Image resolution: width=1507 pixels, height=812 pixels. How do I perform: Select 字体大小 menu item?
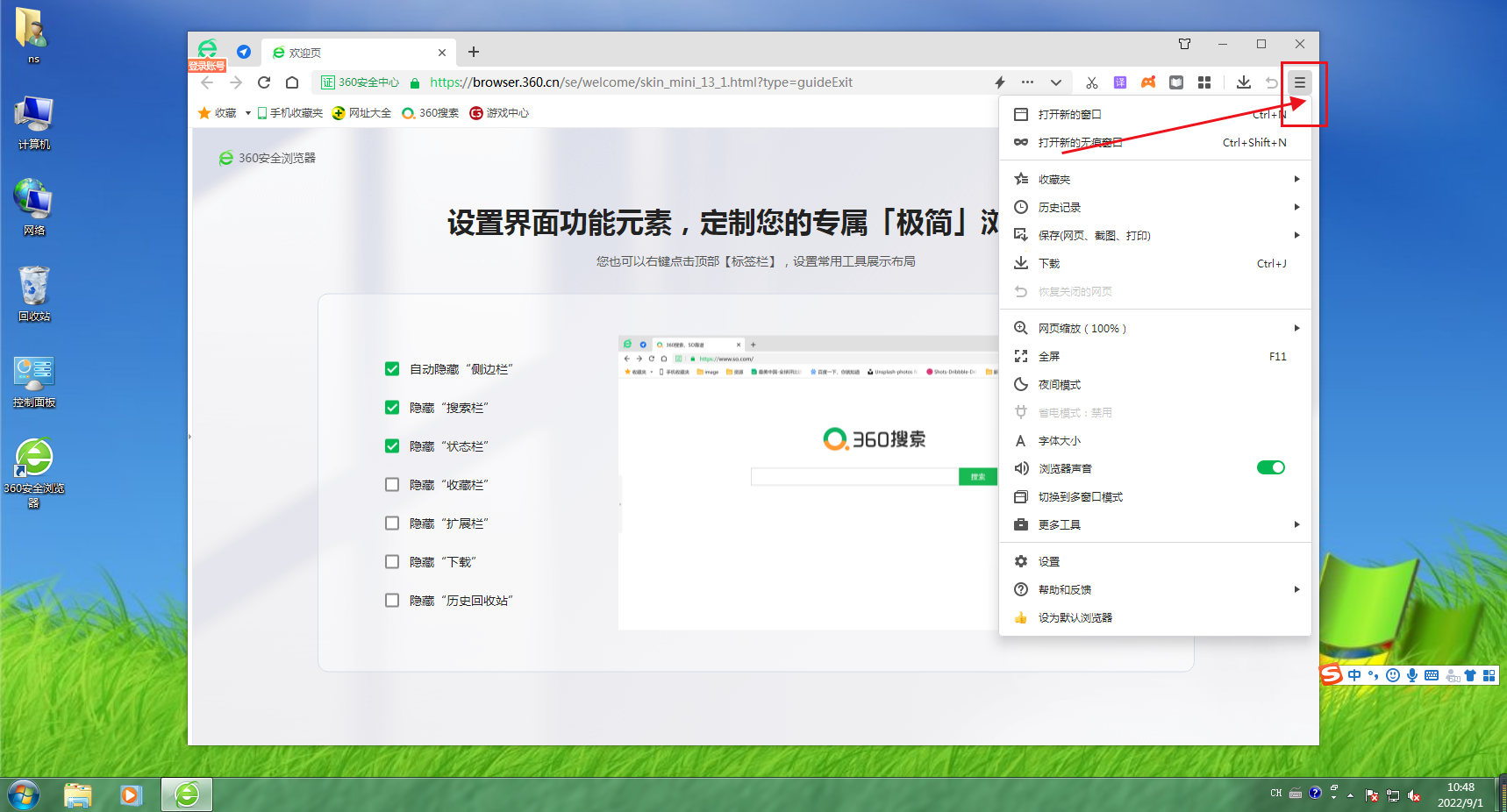[1155, 440]
